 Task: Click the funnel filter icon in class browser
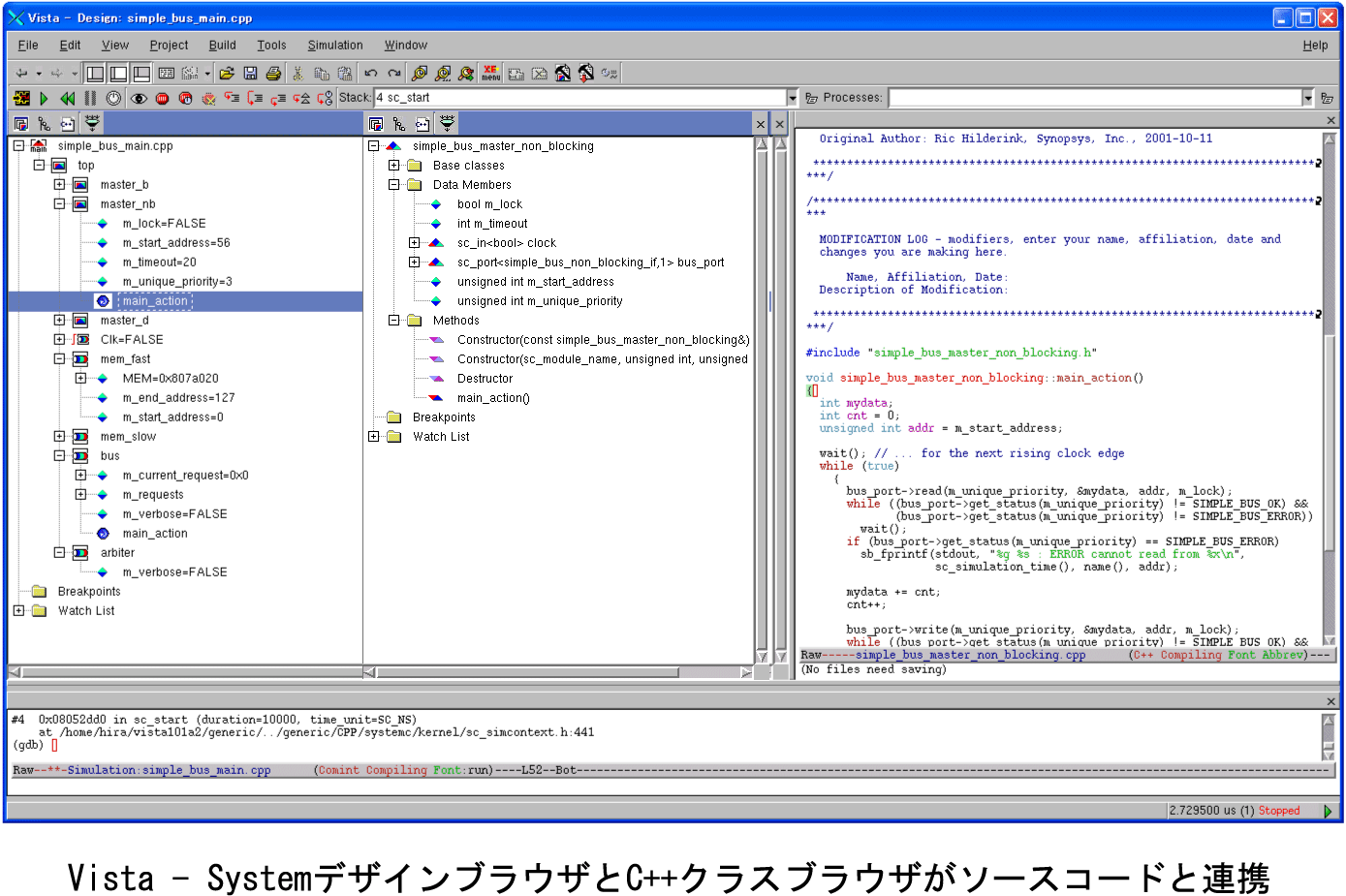(x=447, y=123)
